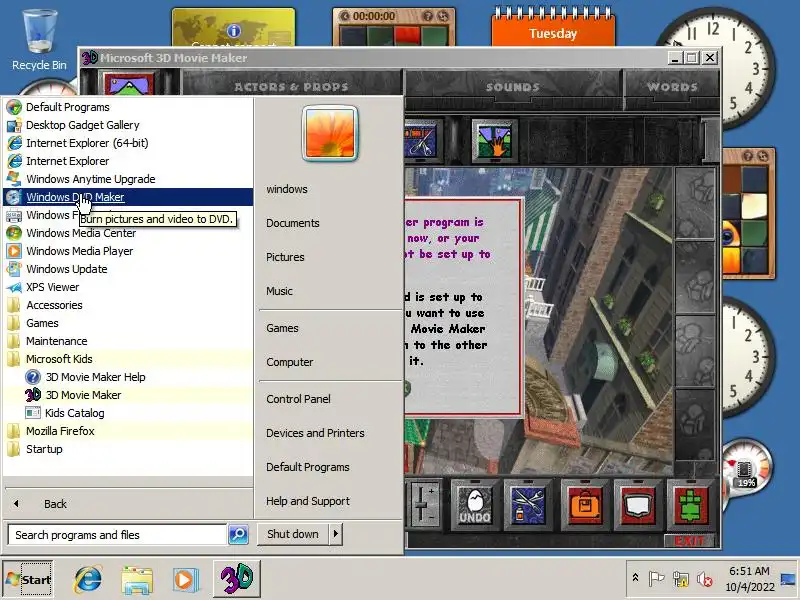Select the scene picture icon in Movie Maker
This screenshot has height=600, width=800.
click(129, 83)
